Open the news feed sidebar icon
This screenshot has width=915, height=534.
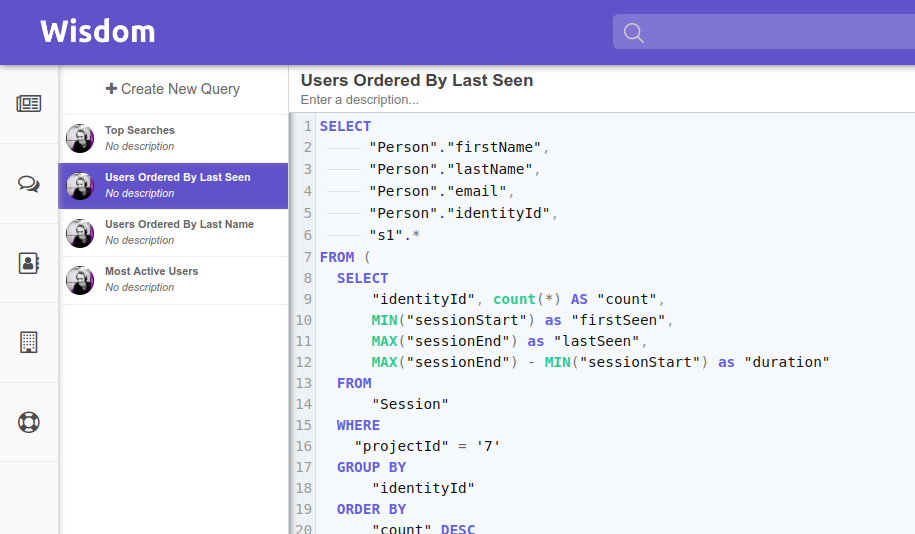coord(29,104)
